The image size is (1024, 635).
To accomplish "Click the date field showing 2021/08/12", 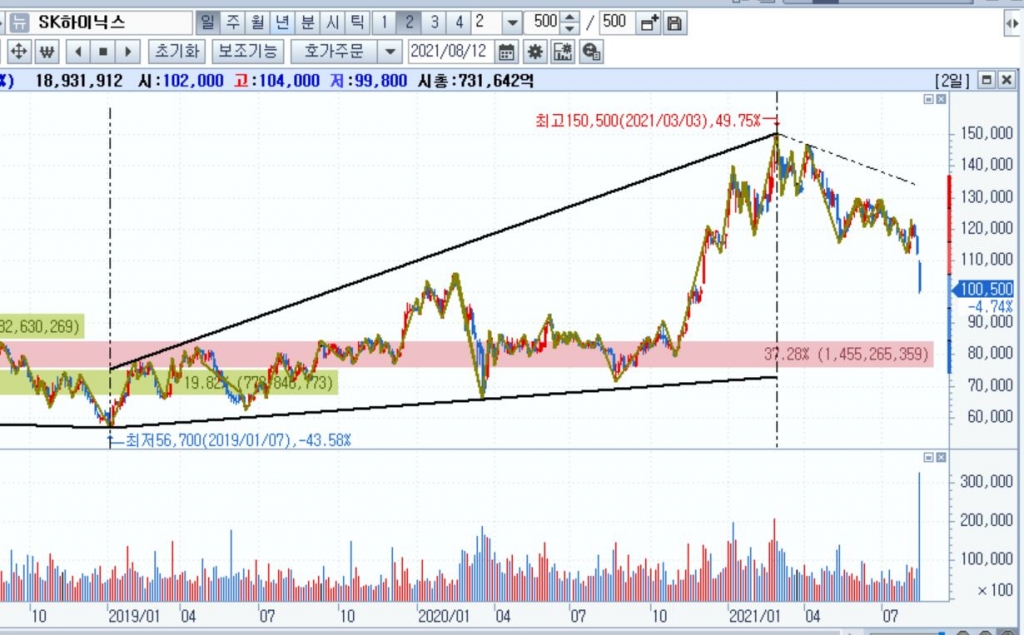I will (451, 51).
